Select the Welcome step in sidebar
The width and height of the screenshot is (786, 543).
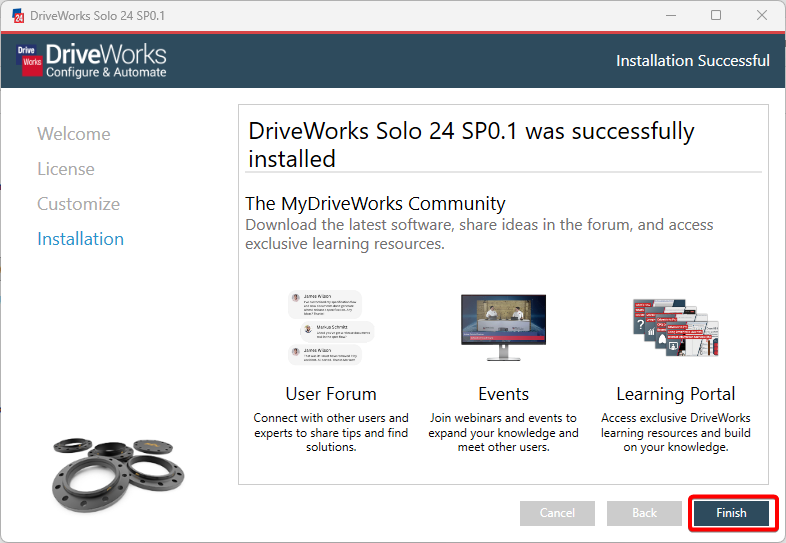tap(74, 134)
